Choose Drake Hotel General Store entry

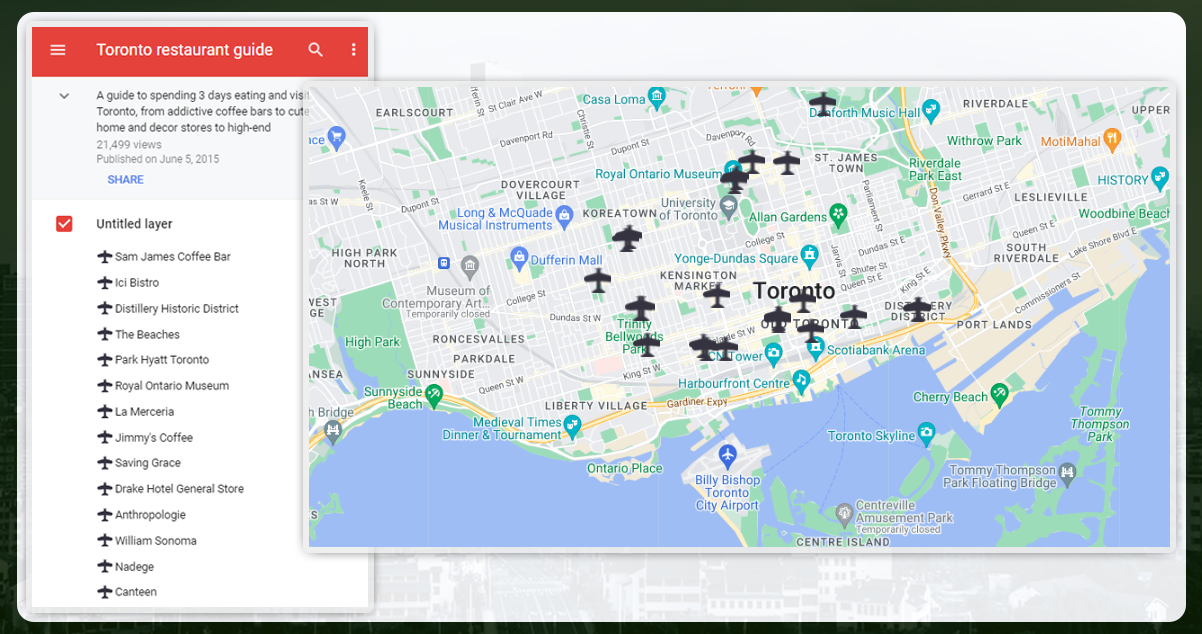click(179, 489)
